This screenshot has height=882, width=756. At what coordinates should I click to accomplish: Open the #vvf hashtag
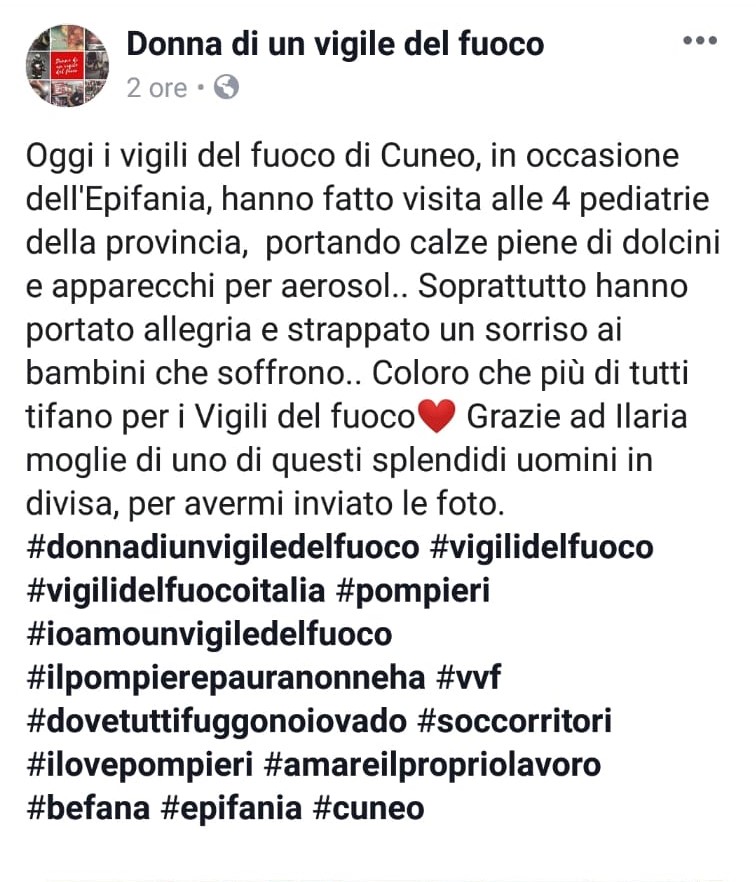pos(469,678)
